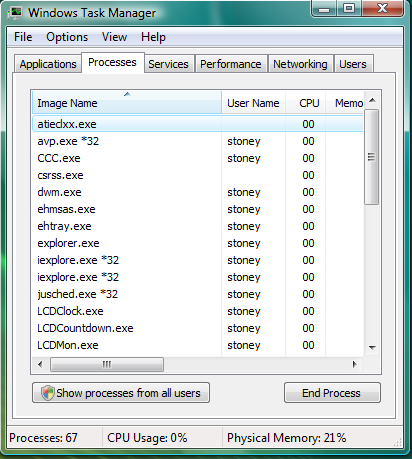Open the View menu
The image size is (412, 459).
[x=114, y=37]
